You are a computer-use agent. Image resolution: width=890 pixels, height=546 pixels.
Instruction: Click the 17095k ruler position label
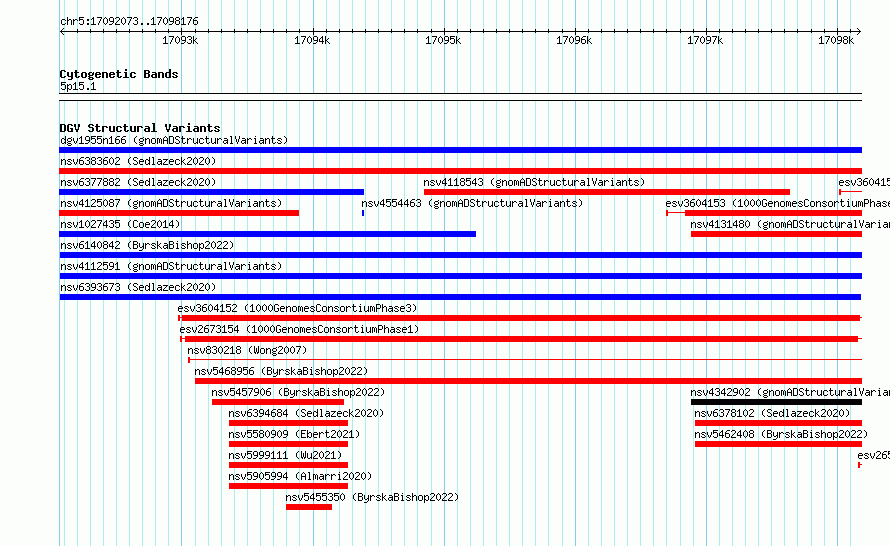443,40
